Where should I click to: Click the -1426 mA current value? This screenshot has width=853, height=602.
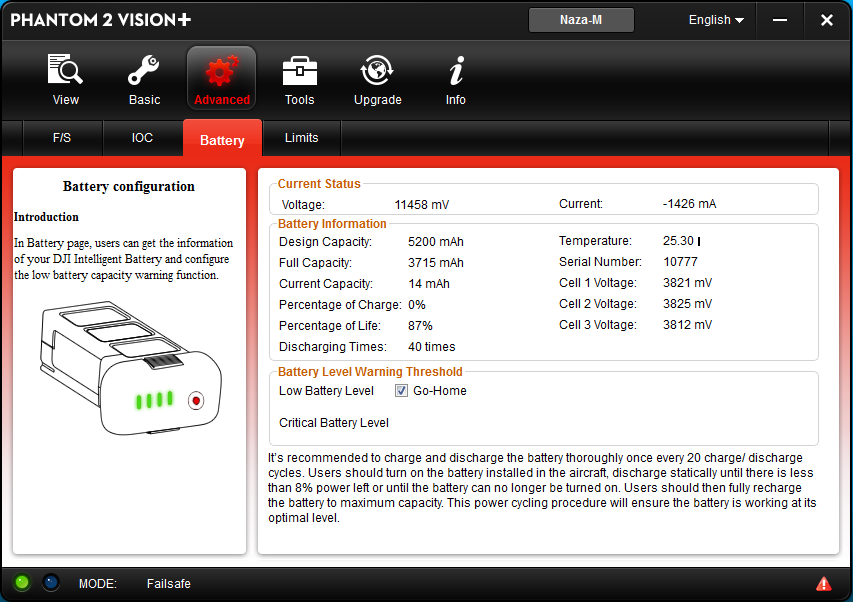[x=689, y=204]
